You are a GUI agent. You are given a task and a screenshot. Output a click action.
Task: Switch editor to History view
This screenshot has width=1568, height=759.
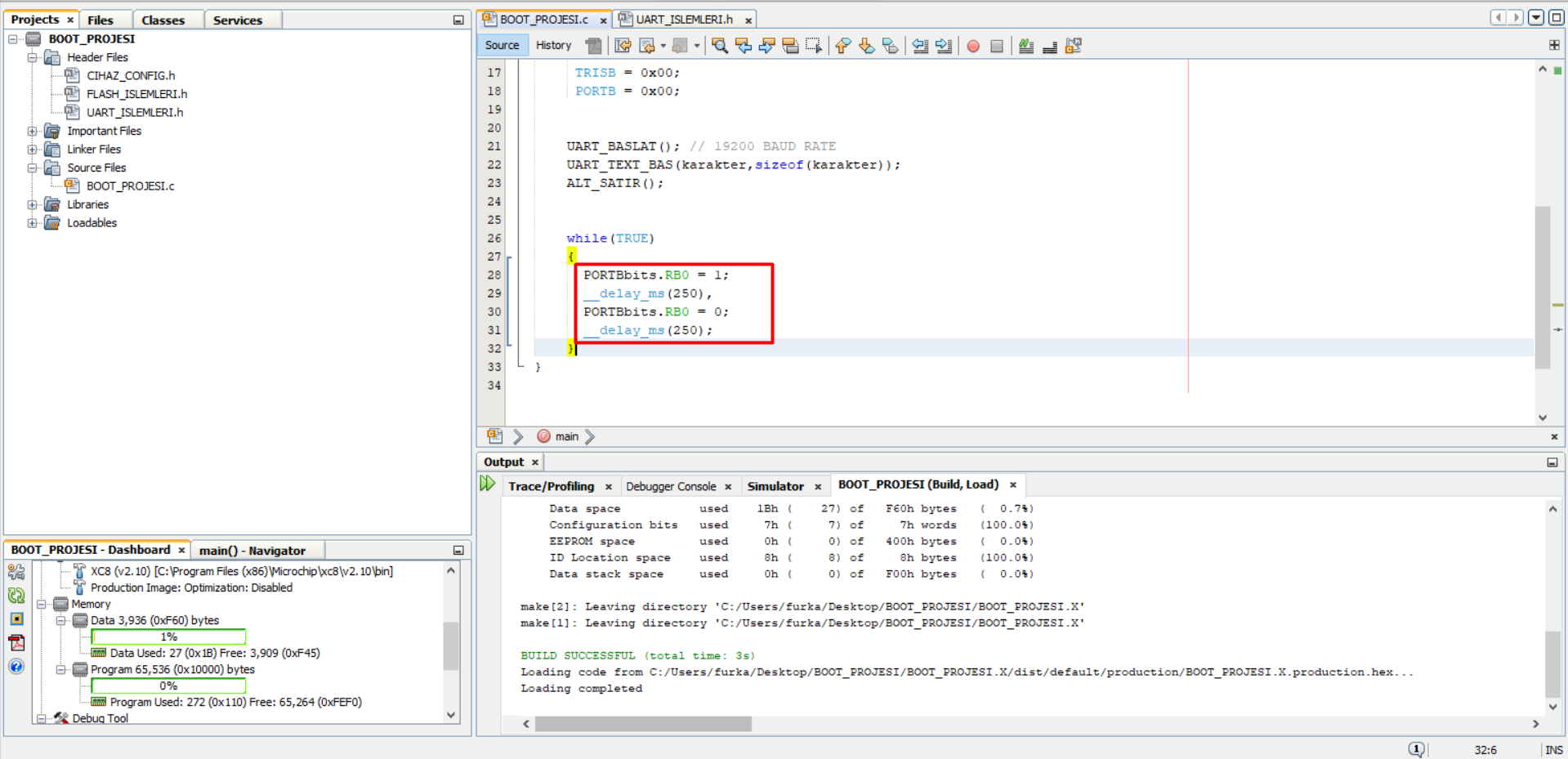[x=553, y=46]
